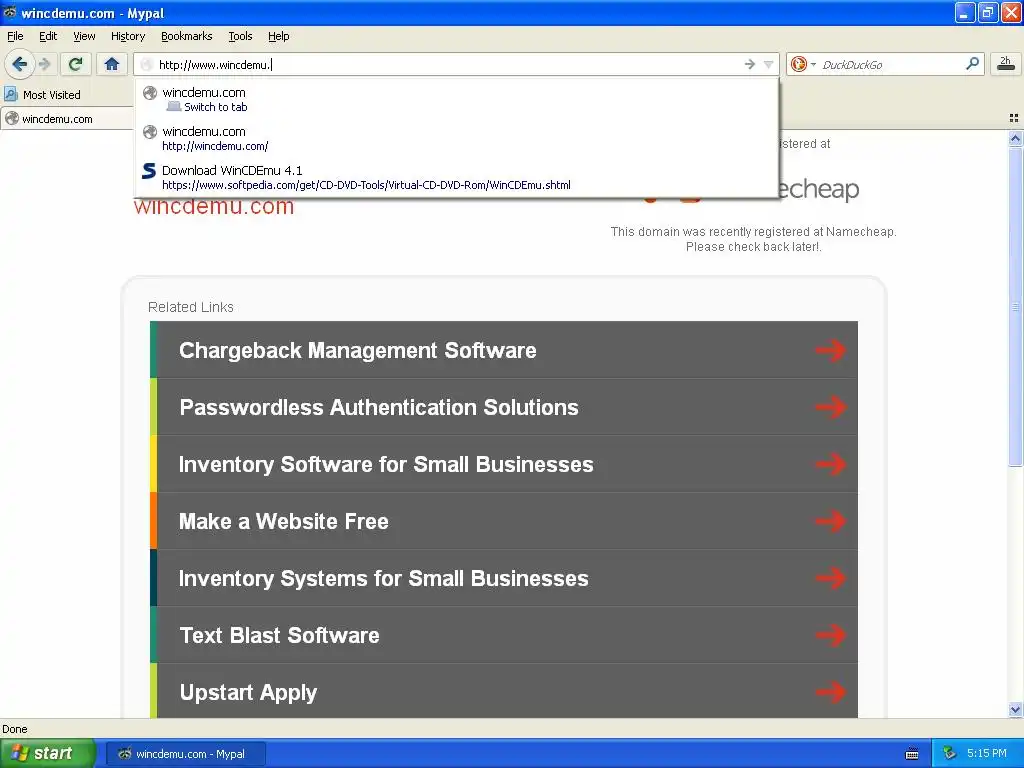The height and width of the screenshot is (768, 1024).
Task: Click the Softpedia S icon in suggestions
Action: coord(149,170)
